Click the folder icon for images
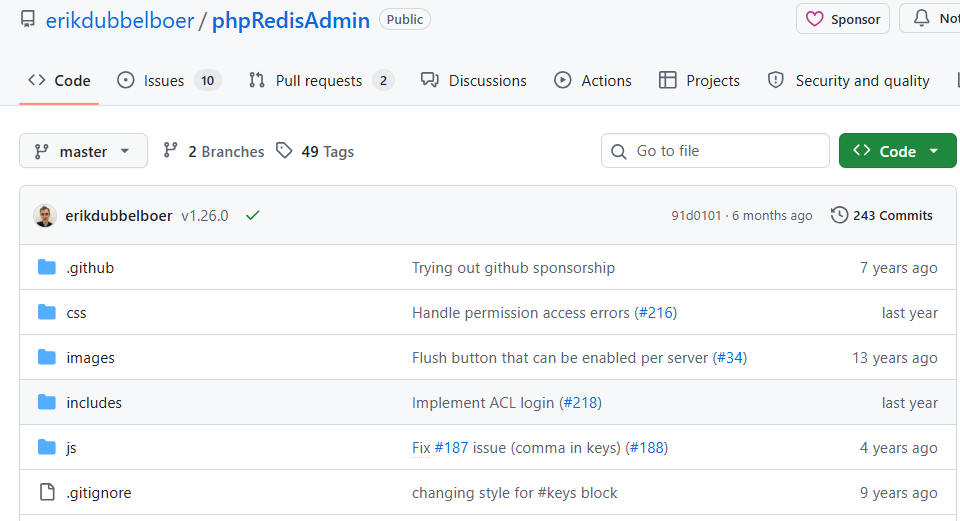The image size is (960, 521). pos(47,357)
